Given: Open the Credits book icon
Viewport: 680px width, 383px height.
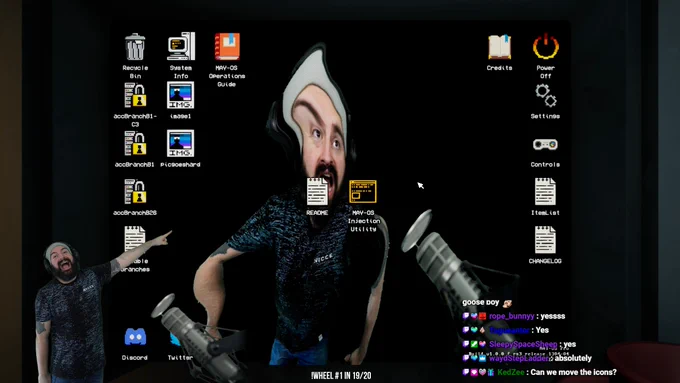Looking at the screenshot, I should click(x=500, y=47).
